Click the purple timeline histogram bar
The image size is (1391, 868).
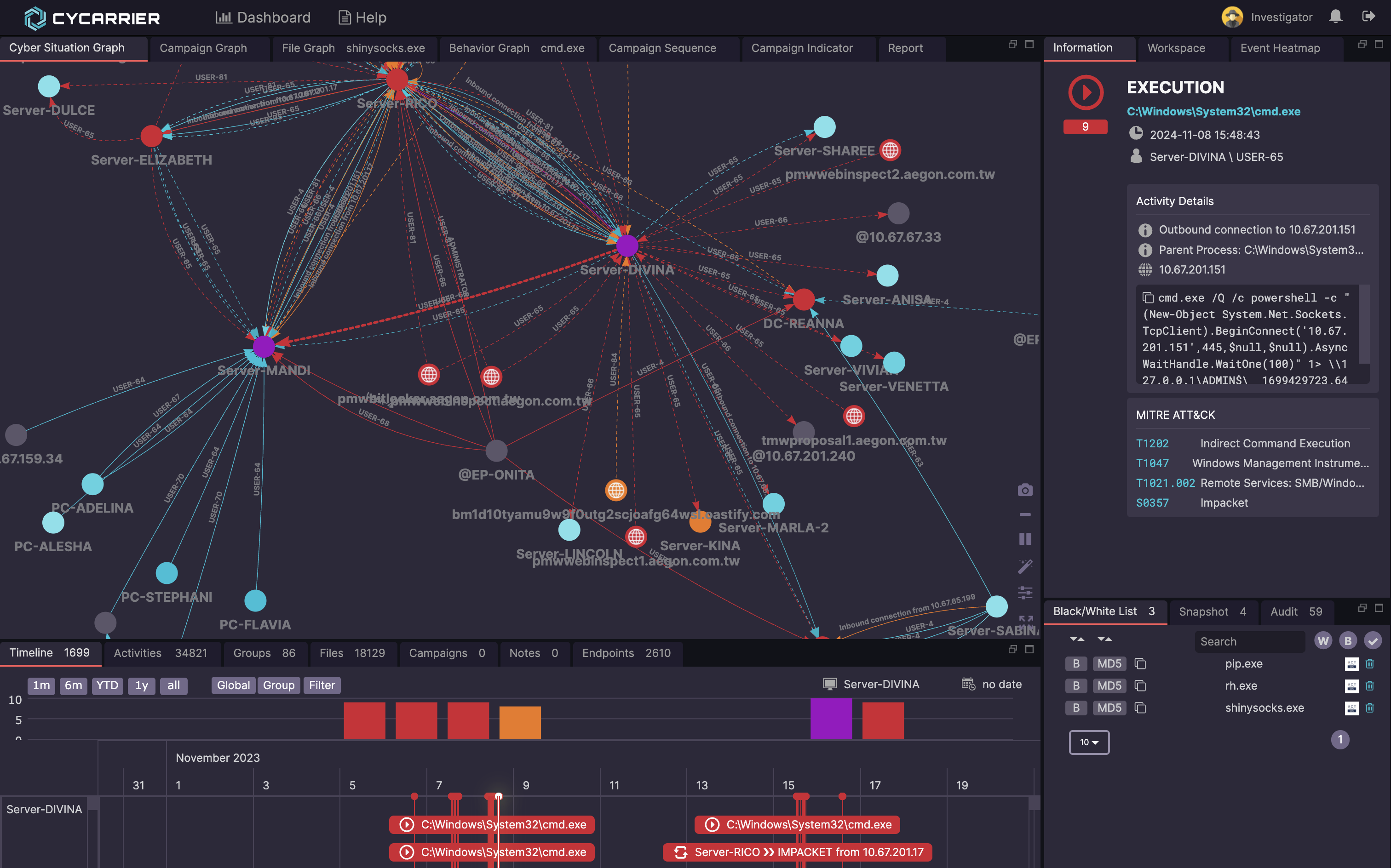[x=830, y=718]
